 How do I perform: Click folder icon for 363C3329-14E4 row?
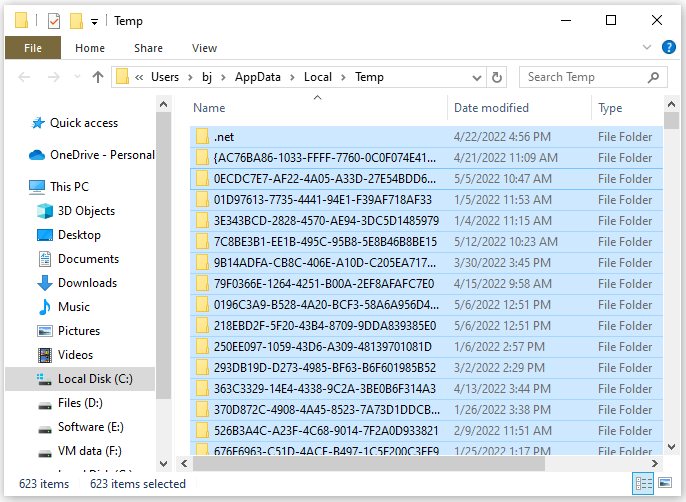(202, 389)
